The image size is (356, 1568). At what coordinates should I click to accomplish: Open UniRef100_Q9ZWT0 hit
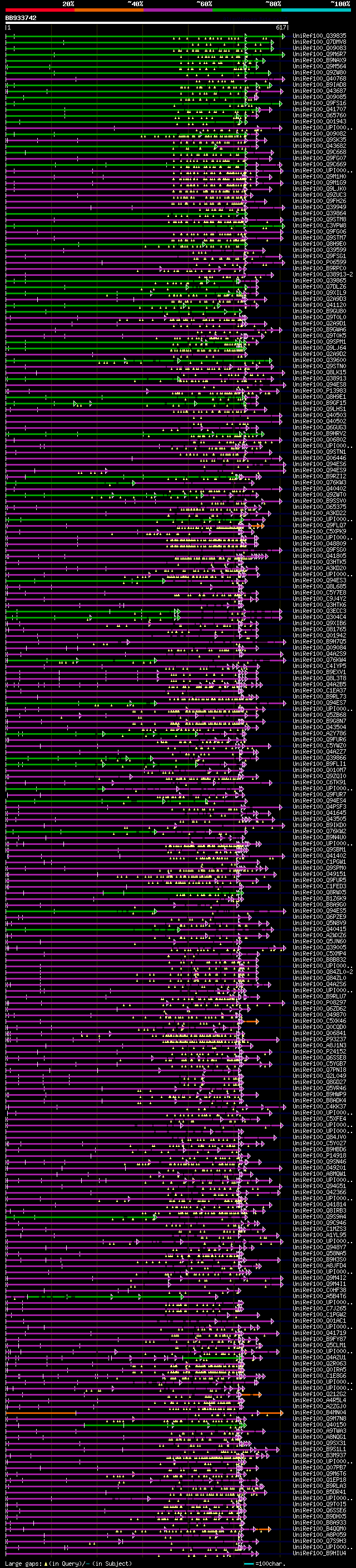click(x=319, y=495)
